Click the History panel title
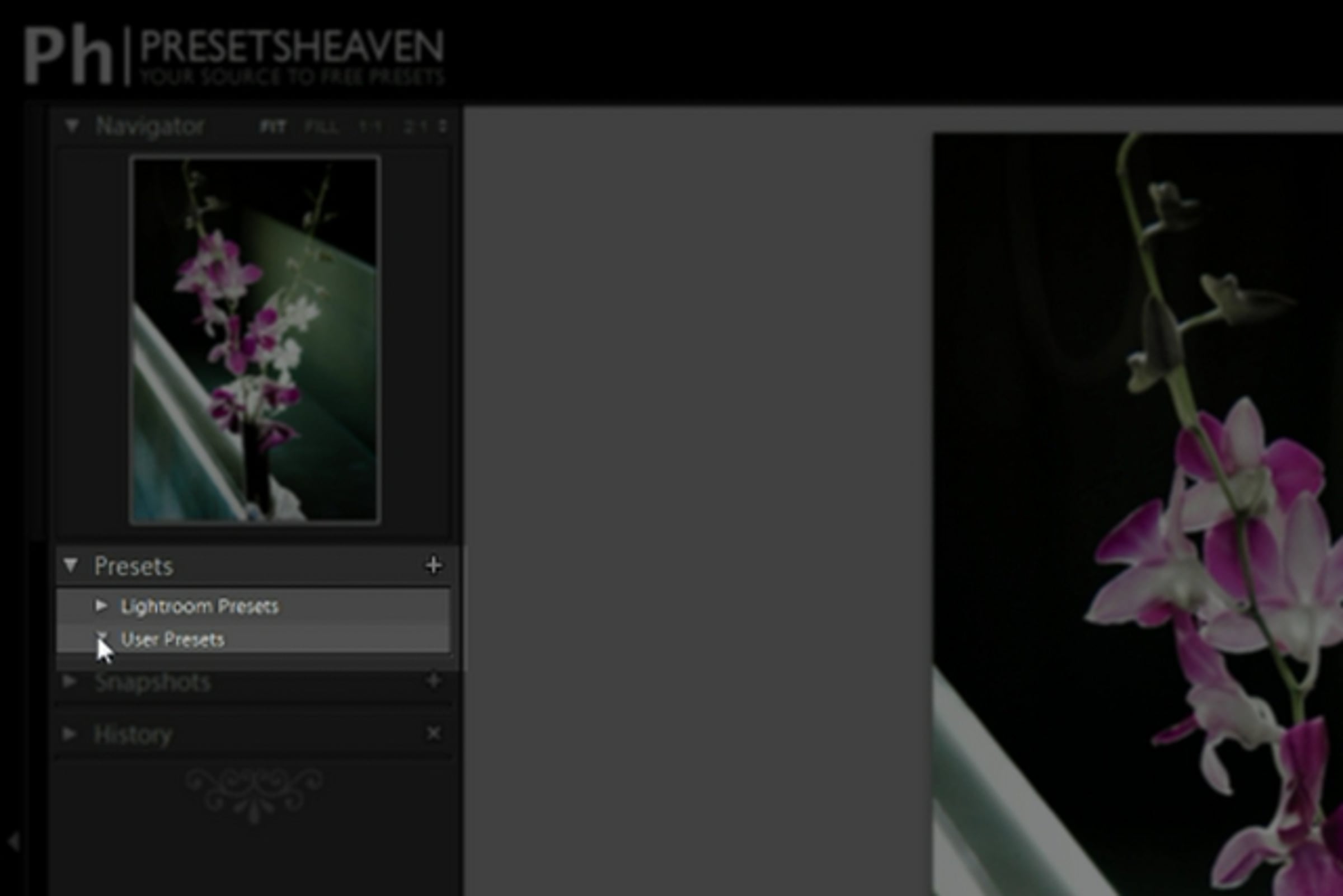1343x896 pixels. click(x=133, y=734)
